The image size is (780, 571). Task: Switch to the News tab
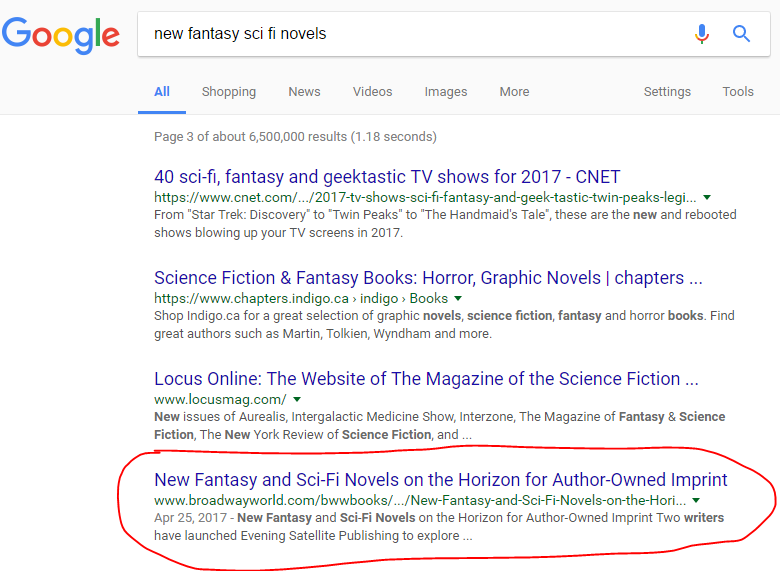click(304, 92)
